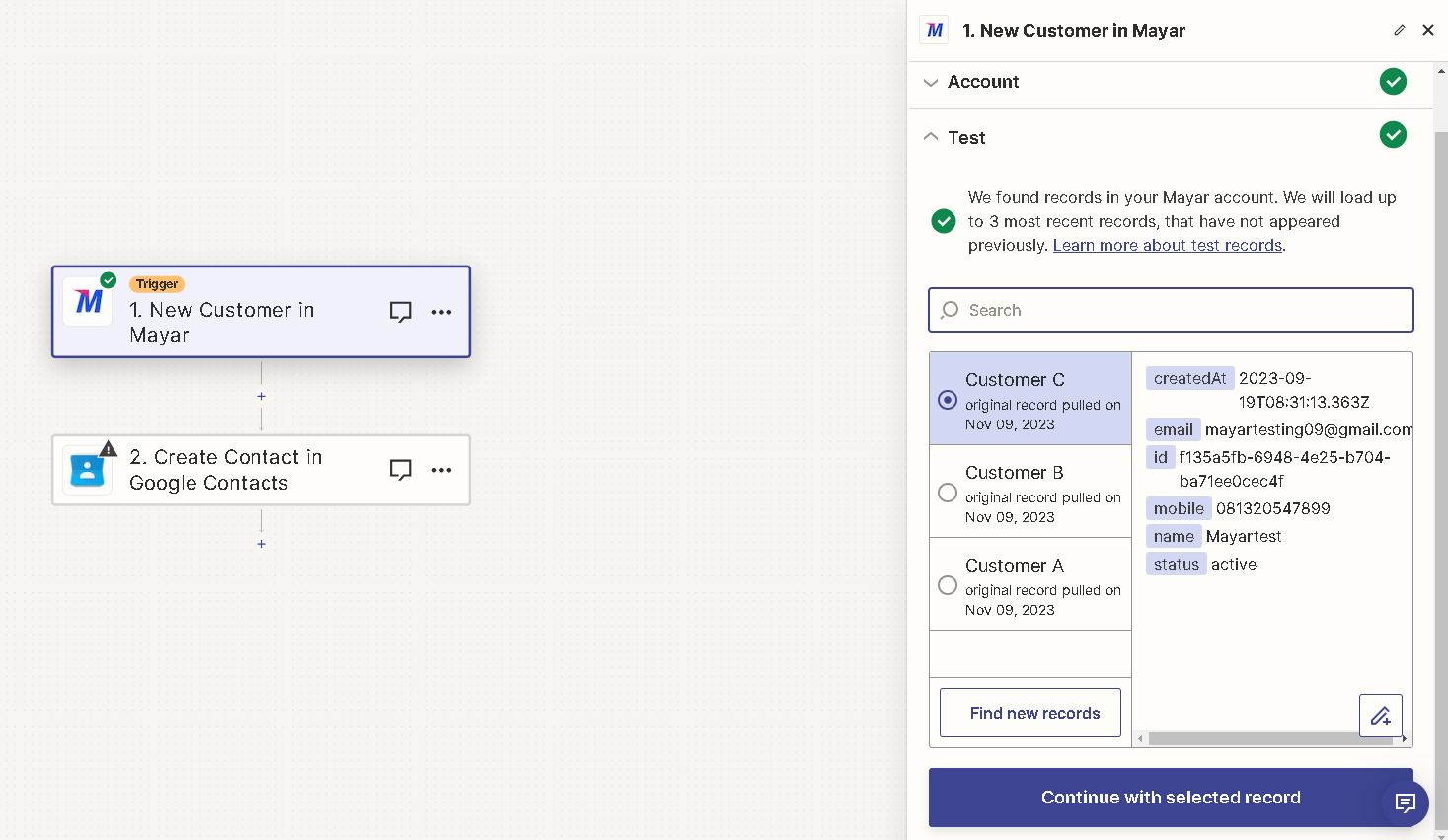The height and width of the screenshot is (840, 1448).
Task: Open comment icon on Create Contact step
Action: pos(400,470)
